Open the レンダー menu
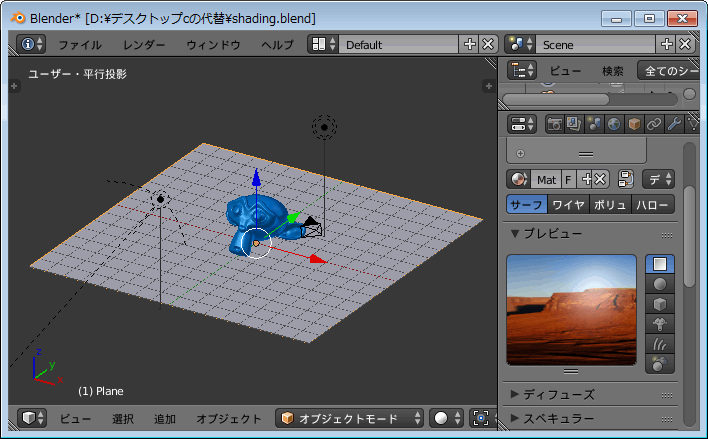This screenshot has height=439, width=708. [x=144, y=45]
